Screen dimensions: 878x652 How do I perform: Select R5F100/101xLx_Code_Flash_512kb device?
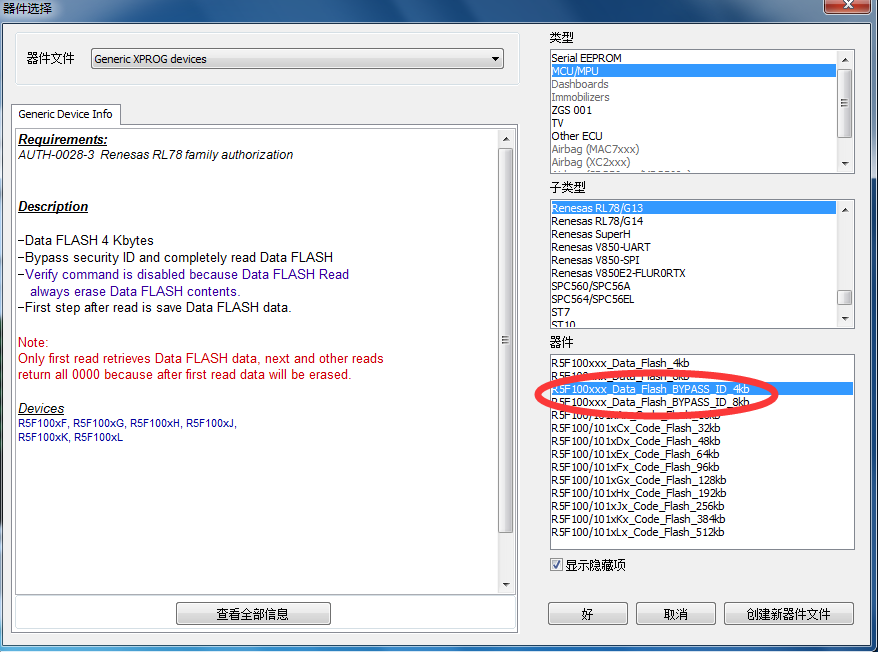(x=637, y=532)
